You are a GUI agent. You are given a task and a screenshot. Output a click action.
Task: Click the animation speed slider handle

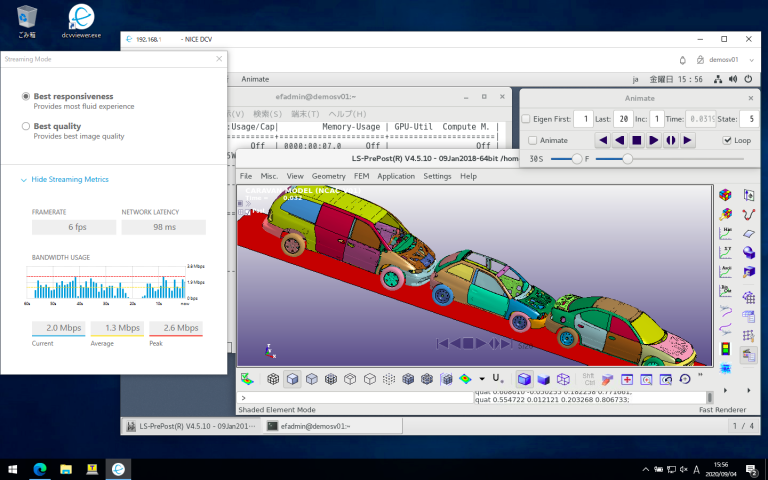click(577, 159)
